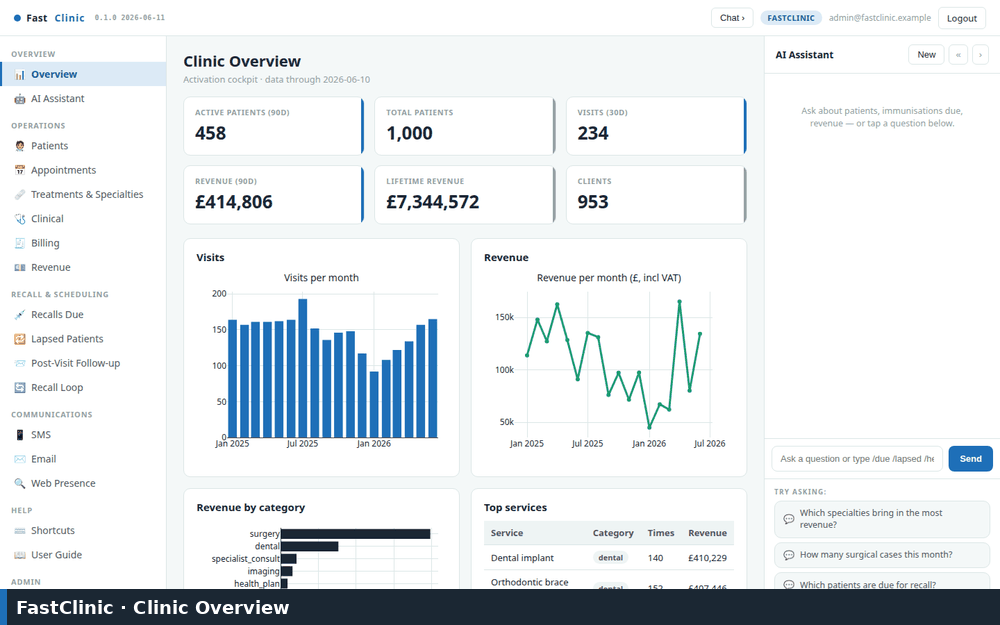Open Recalls Due in sidebar
The width and height of the screenshot is (1000, 625).
[84, 314]
